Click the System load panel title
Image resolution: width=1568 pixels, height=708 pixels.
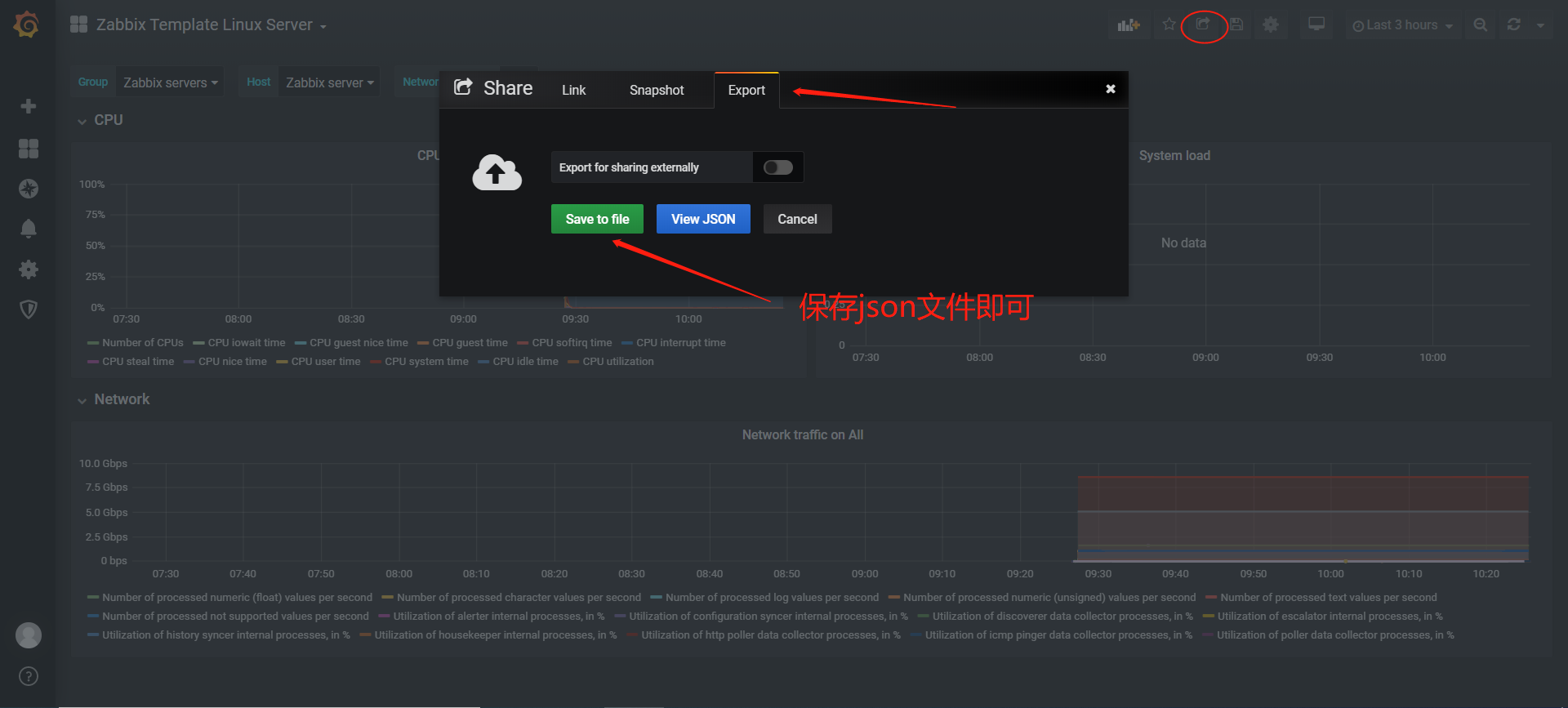pos(1174,155)
